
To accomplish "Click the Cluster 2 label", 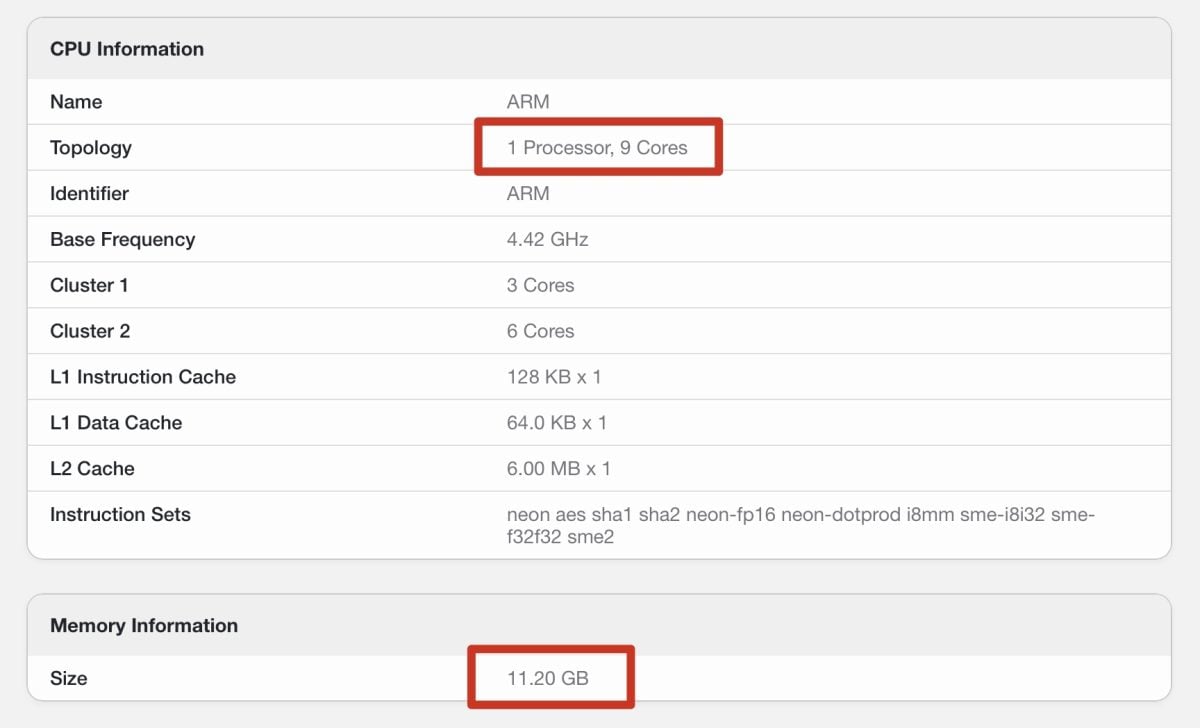I will tap(90, 332).
